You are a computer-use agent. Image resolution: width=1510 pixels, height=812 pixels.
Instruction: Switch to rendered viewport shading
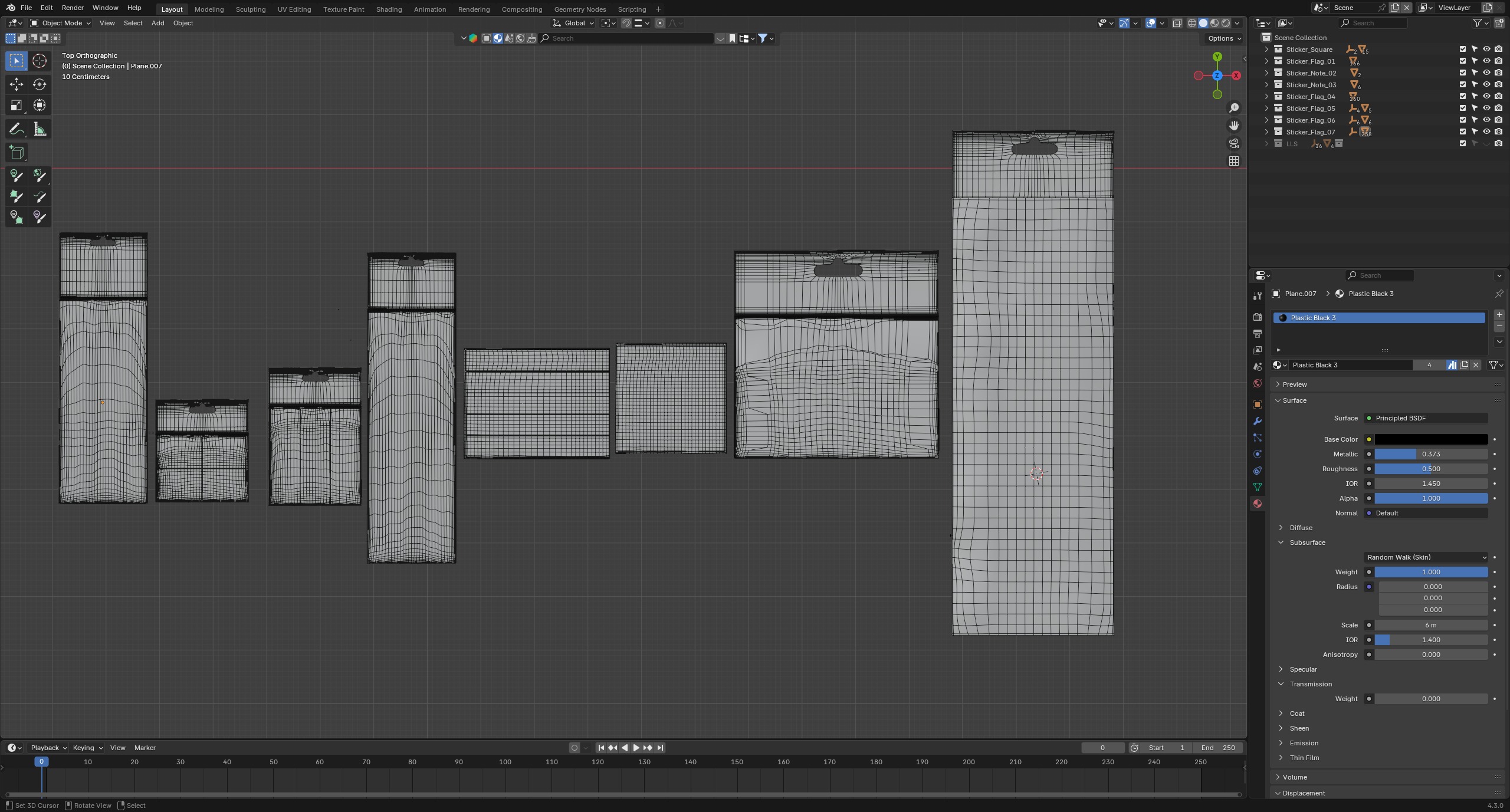tap(1226, 23)
